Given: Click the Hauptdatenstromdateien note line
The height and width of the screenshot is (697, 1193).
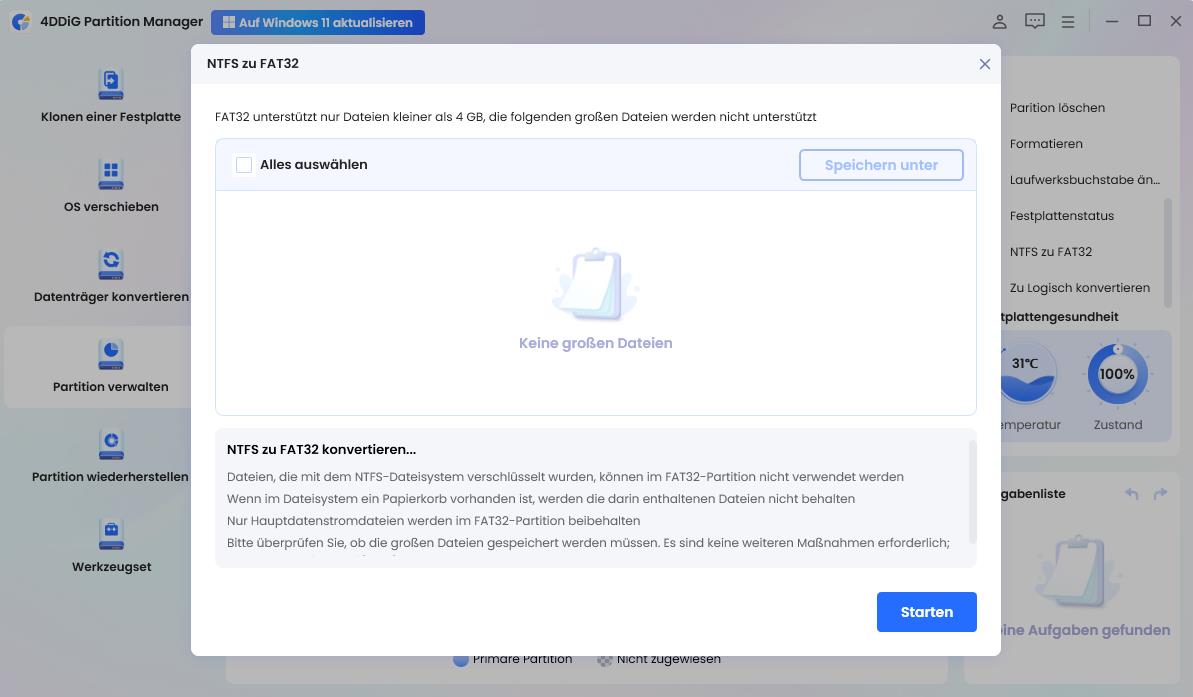Looking at the screenshot, I should (434, 521).
